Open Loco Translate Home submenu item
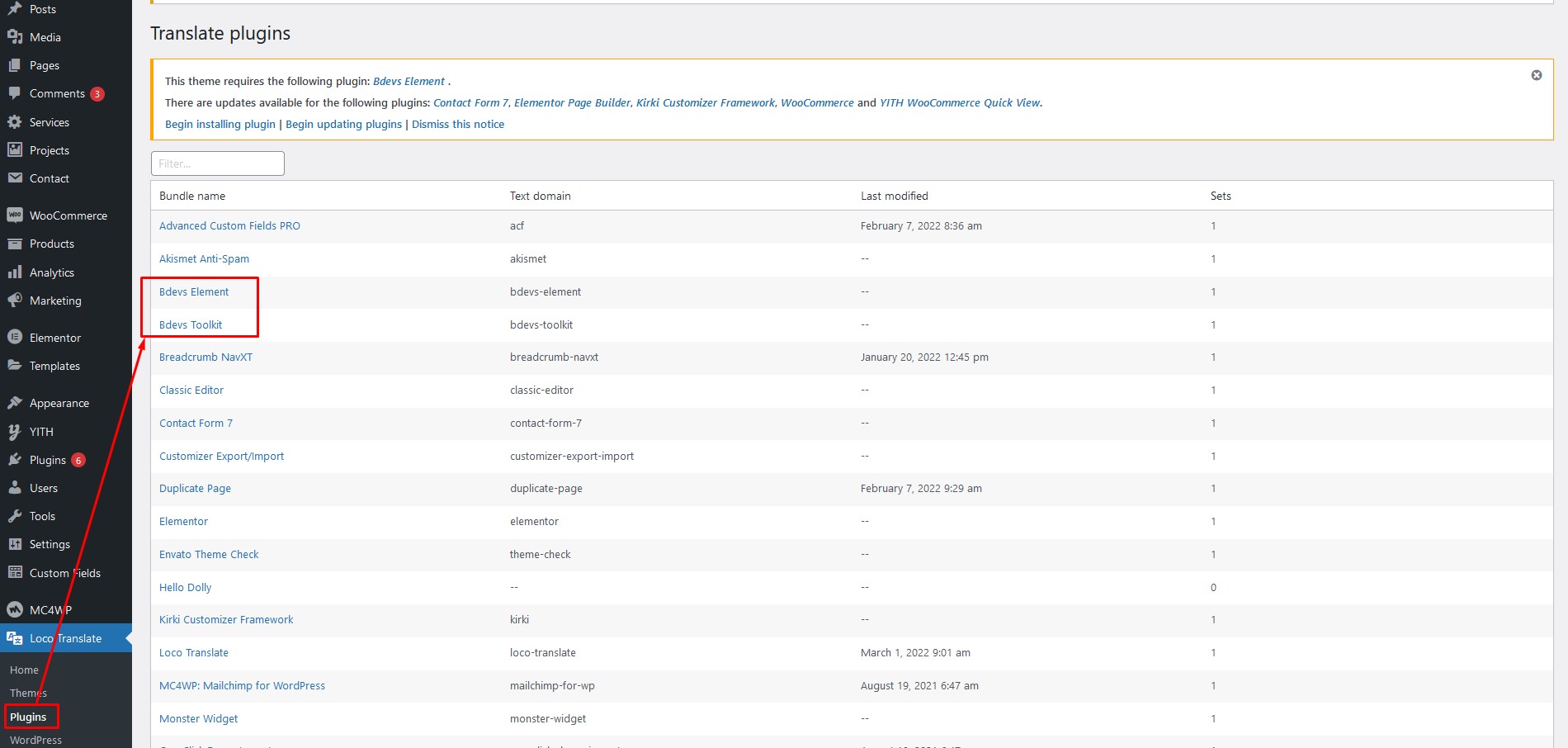Image resolution: width=1568 pixels, height=748 pixels. tap(24, 670)
